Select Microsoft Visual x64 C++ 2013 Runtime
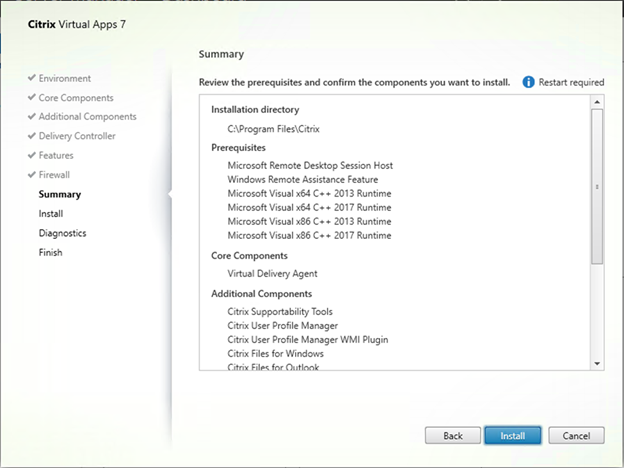 309,193
